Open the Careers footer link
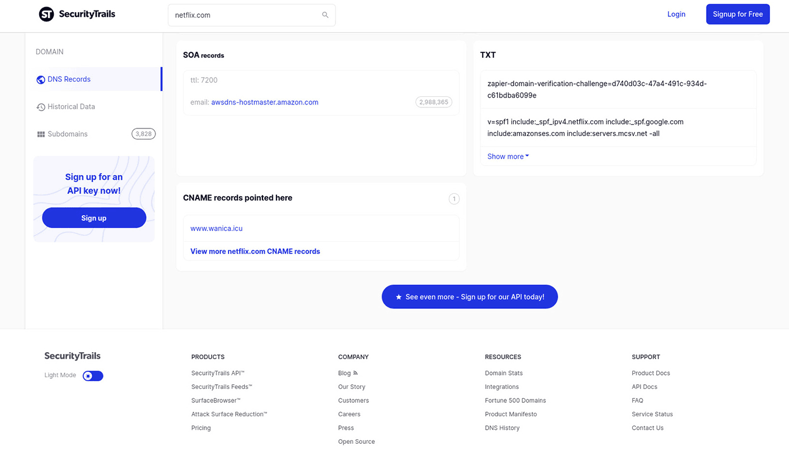The width and height of the screenshot is (789, 452). click(349, 414)
